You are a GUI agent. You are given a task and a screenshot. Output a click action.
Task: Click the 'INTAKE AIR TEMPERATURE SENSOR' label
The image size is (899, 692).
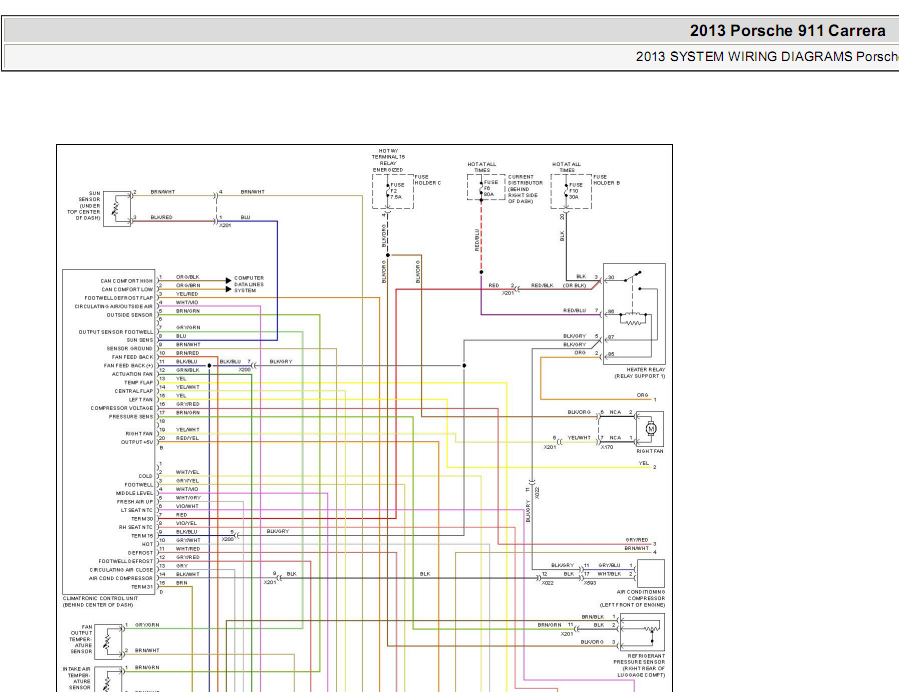(77, 678)
